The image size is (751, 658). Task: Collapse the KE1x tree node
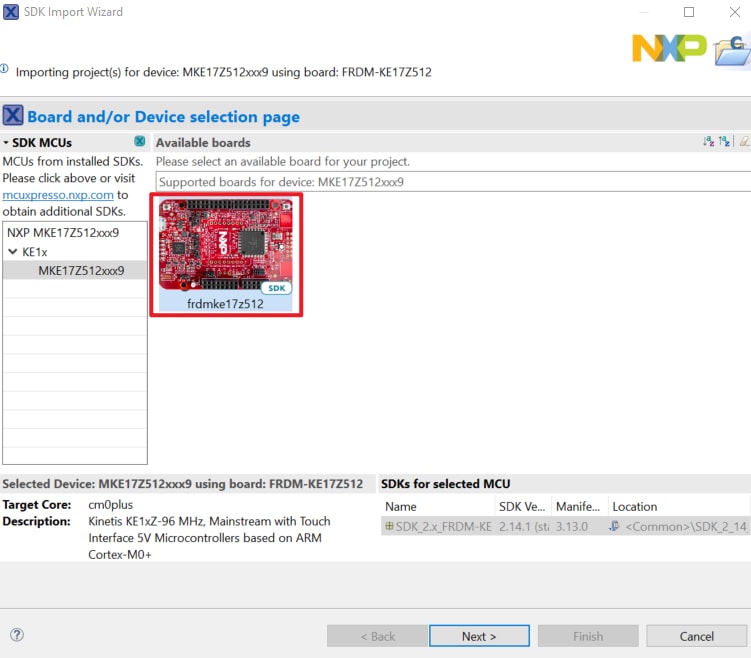(12, 252)
